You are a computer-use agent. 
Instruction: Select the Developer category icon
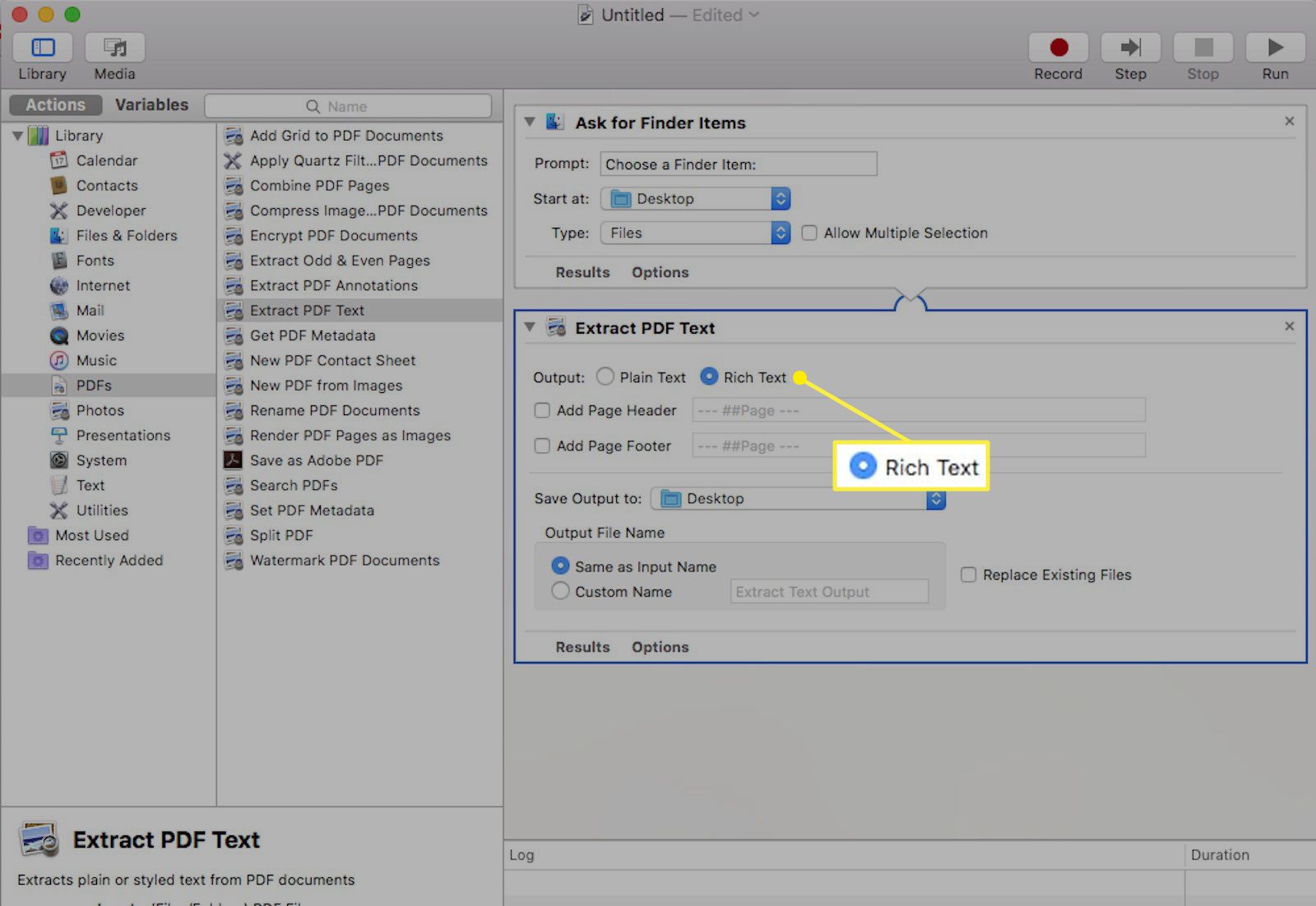(59, 210)
